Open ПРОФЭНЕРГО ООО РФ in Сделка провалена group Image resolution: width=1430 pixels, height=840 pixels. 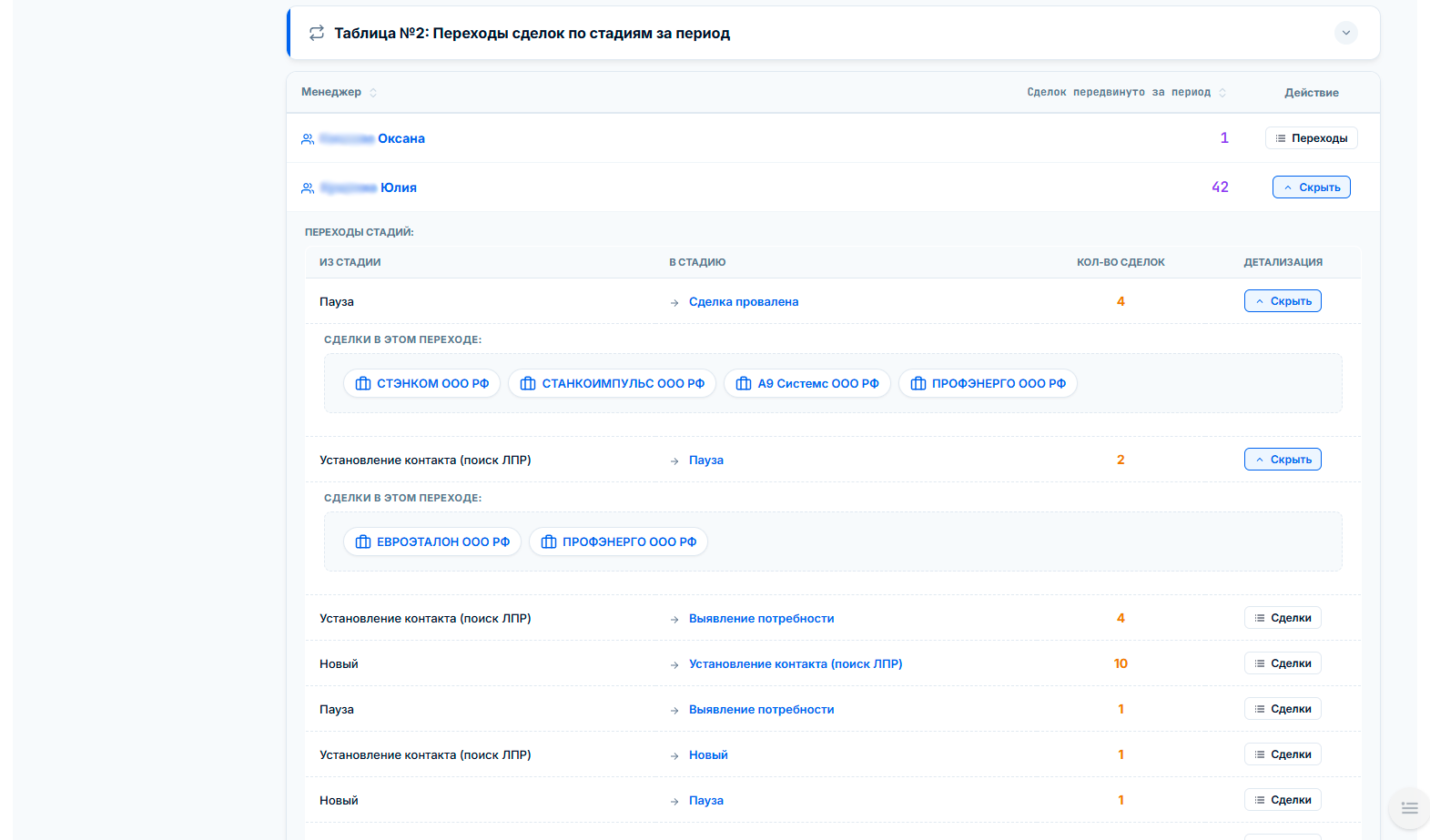click(988, 383)
